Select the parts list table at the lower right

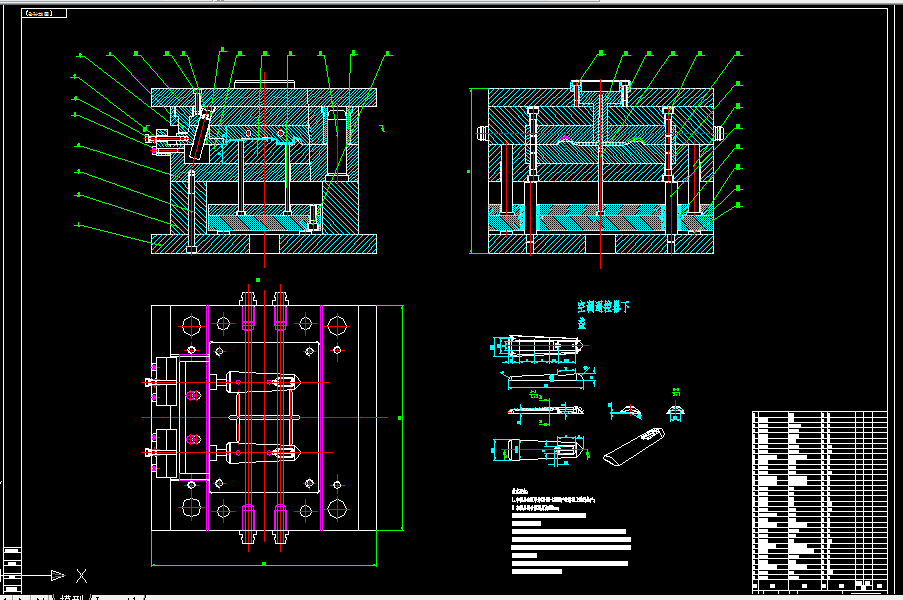click(x=819, y=501)
